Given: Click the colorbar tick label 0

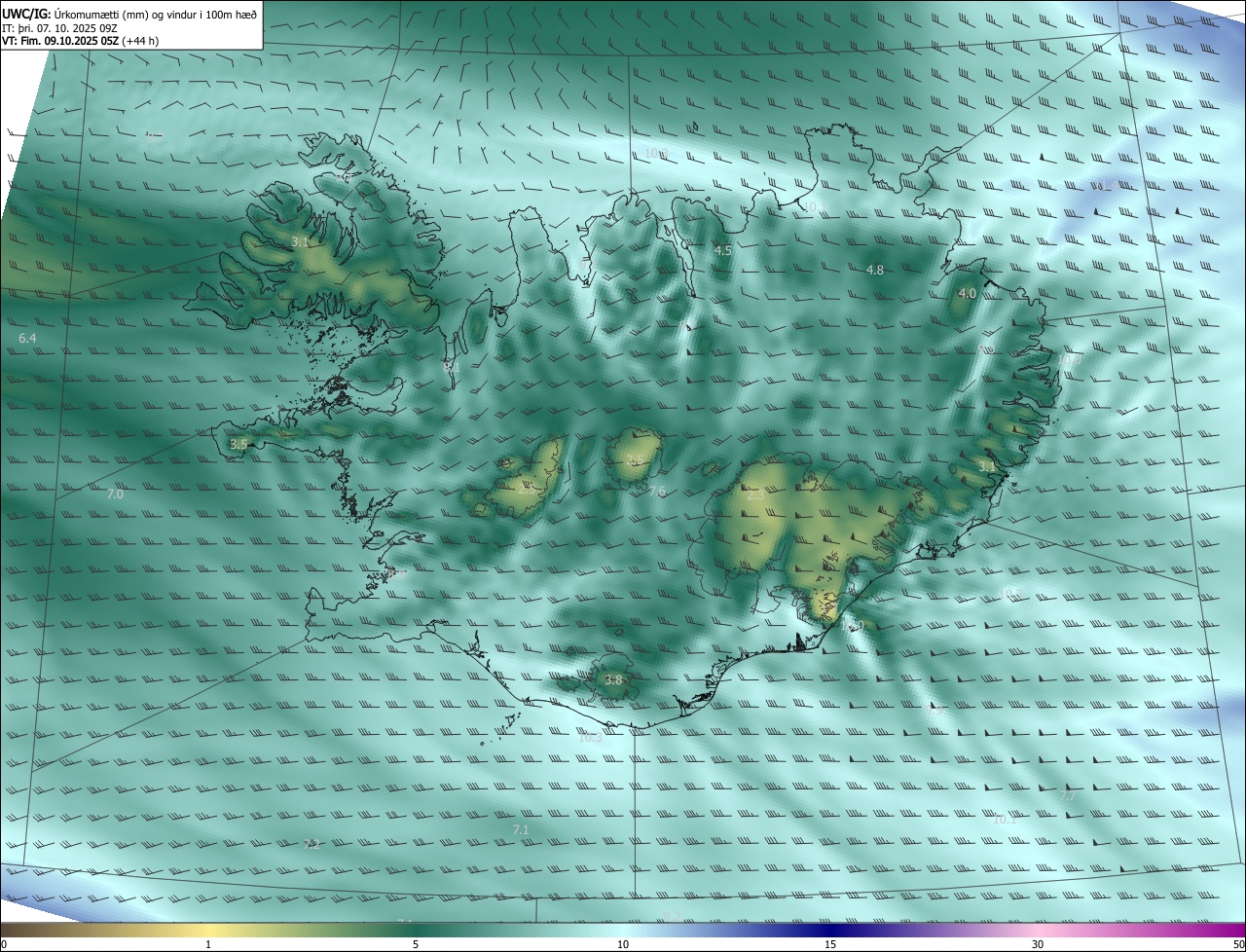Looking at the screenshot, I should [4, 944].
